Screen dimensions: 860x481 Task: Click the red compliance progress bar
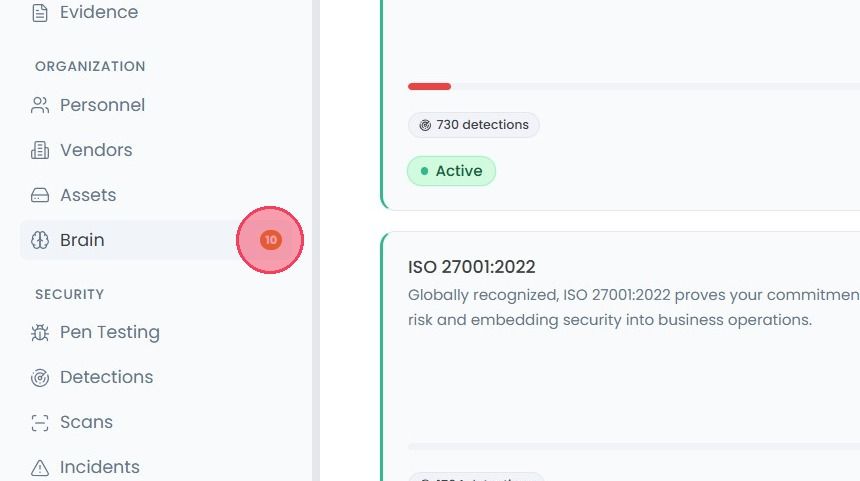[429, 87]
